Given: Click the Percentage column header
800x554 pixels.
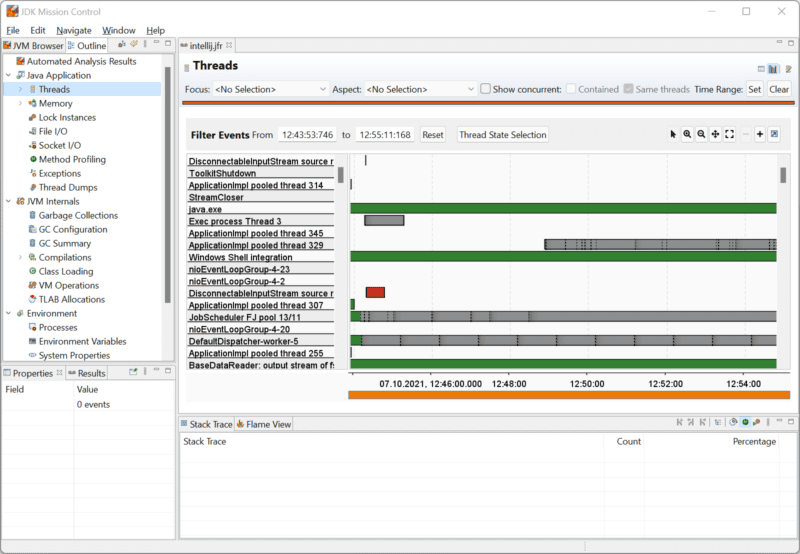Looking at the screenshot, I should (754, 441).
